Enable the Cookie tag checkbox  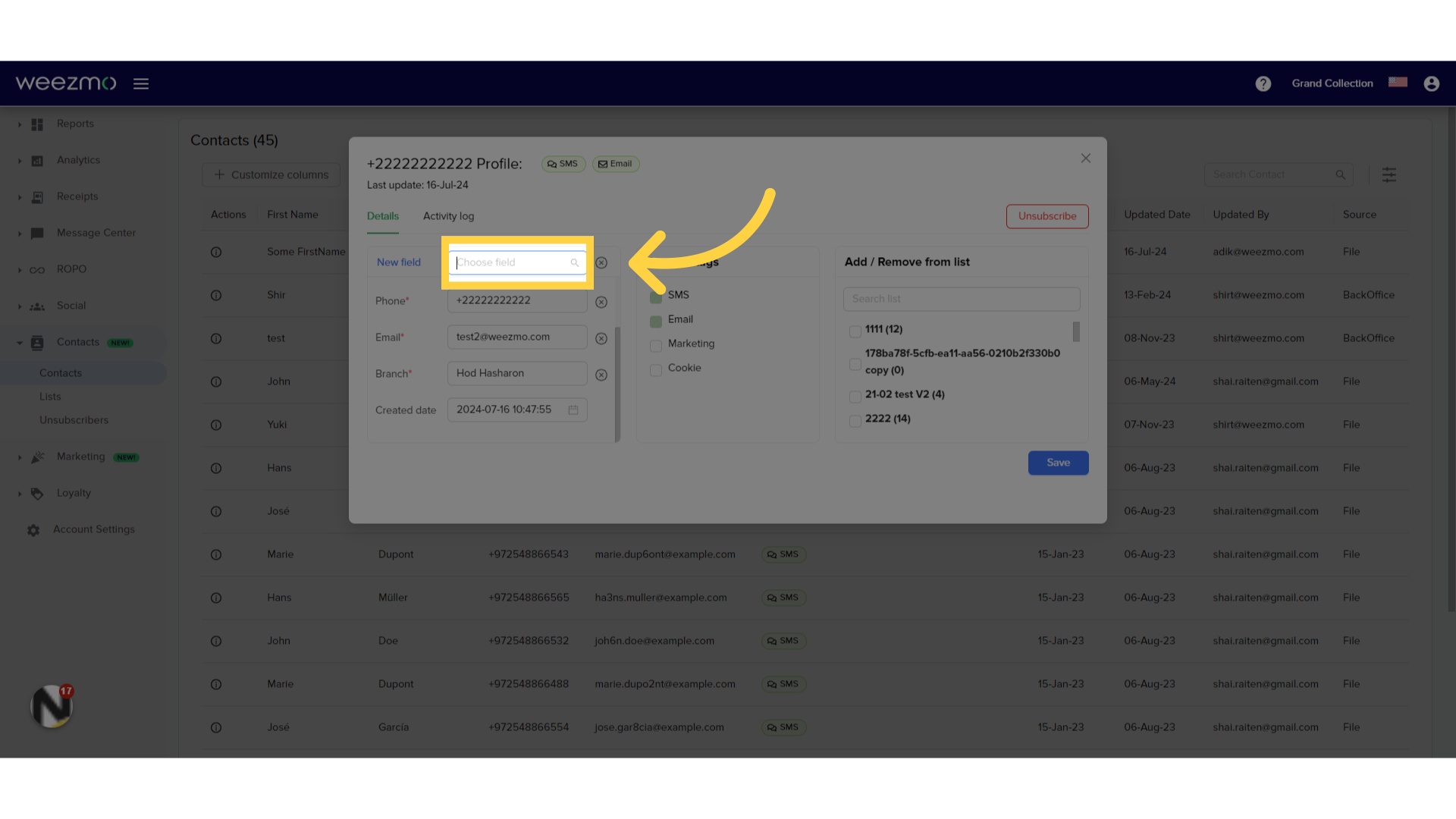[x=656, y=370]
